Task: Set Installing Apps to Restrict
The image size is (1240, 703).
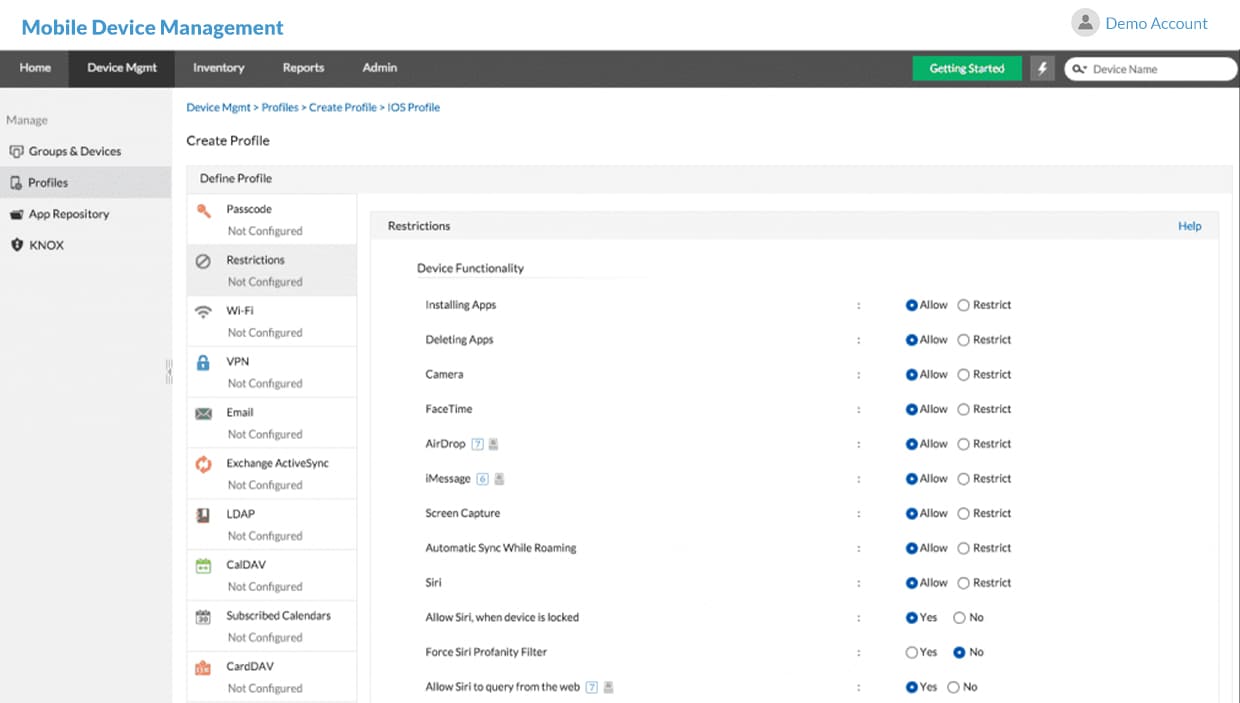Action: coord(964,305)
